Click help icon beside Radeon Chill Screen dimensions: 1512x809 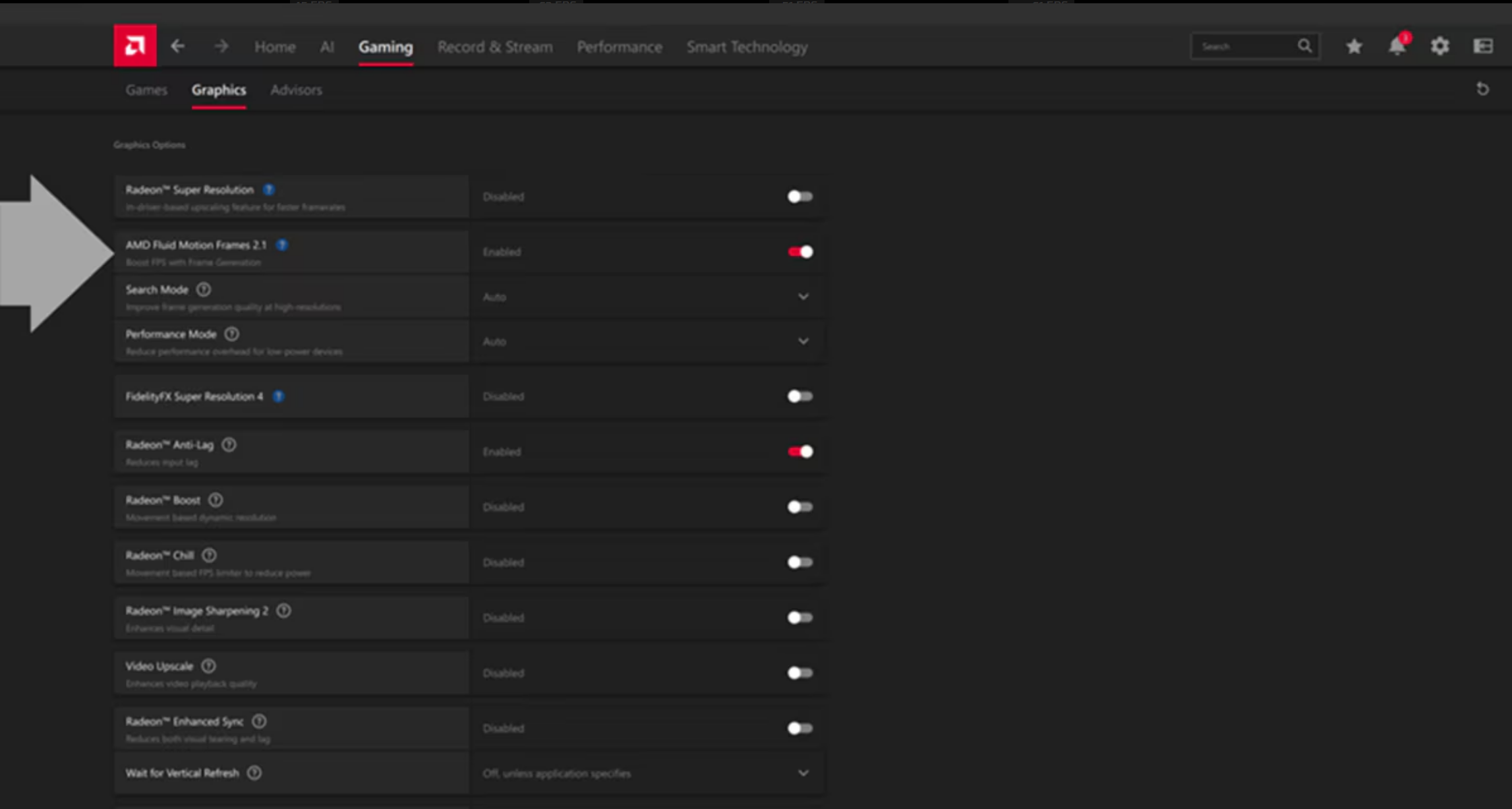[x=209, y=555]
